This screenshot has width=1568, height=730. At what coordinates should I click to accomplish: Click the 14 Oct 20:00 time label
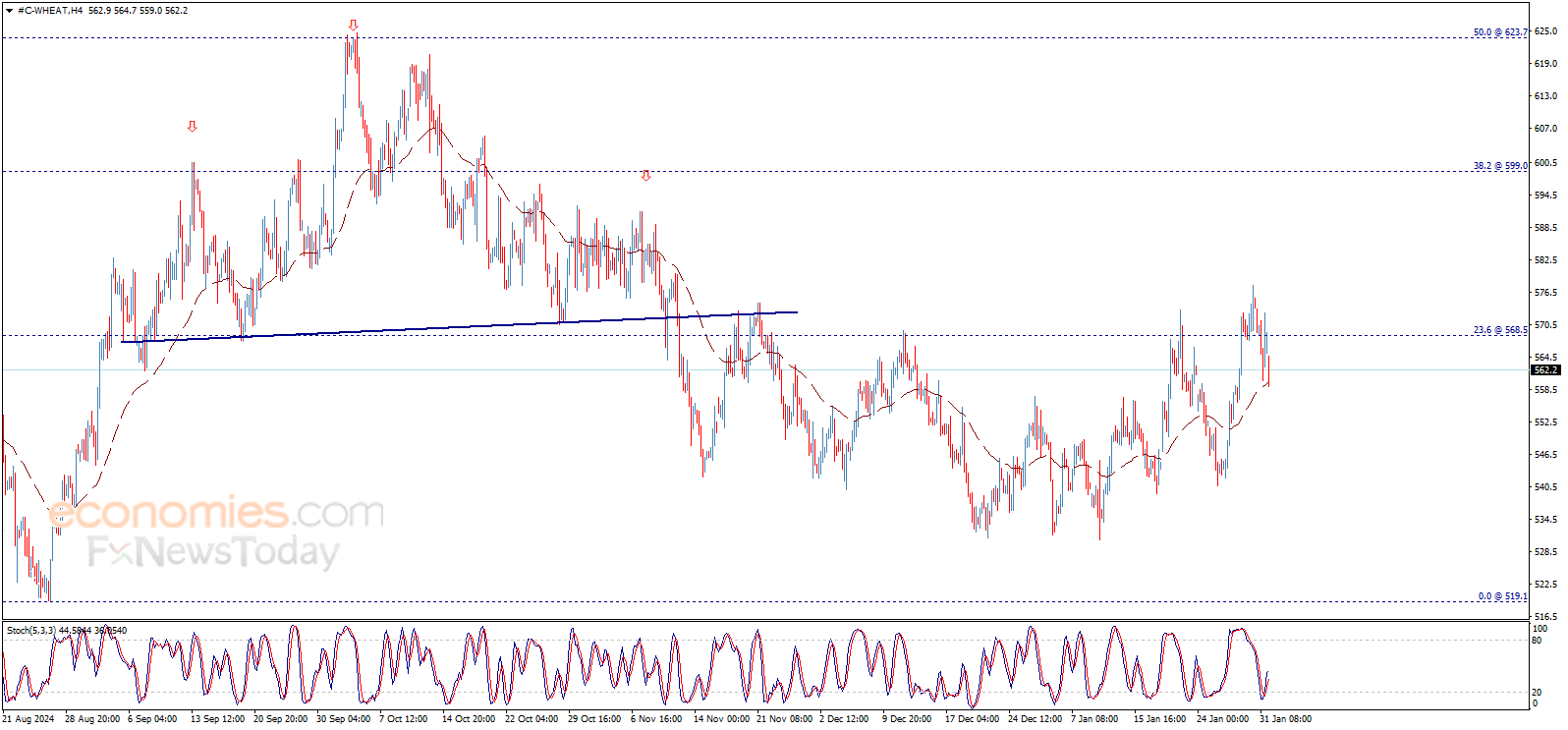tap(469, 719)
